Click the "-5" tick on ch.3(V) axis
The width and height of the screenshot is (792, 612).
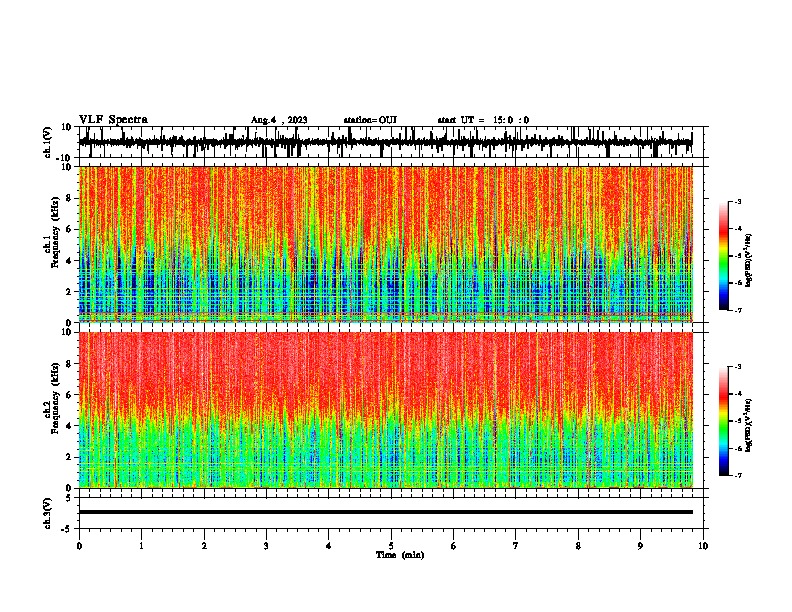(67, 529)
